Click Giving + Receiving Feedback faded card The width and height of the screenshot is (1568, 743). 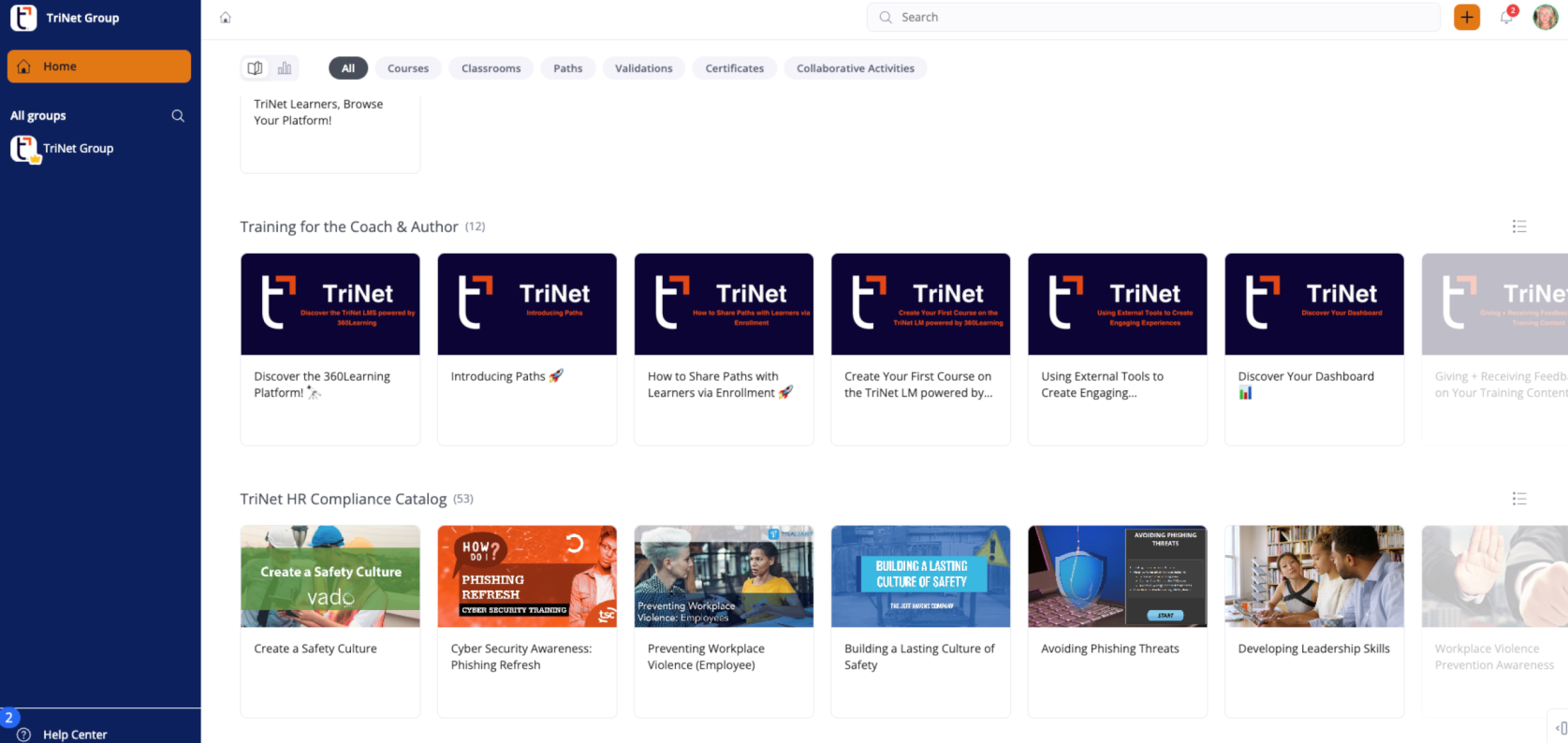pyautogui.click(x=1495, y=348)
